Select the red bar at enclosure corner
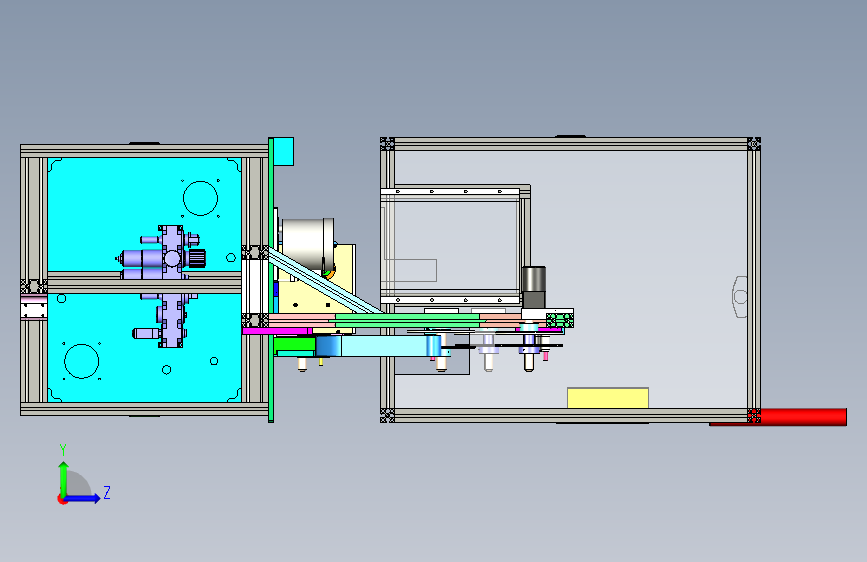Screen dimensions: 867x562 click(778, 417)
